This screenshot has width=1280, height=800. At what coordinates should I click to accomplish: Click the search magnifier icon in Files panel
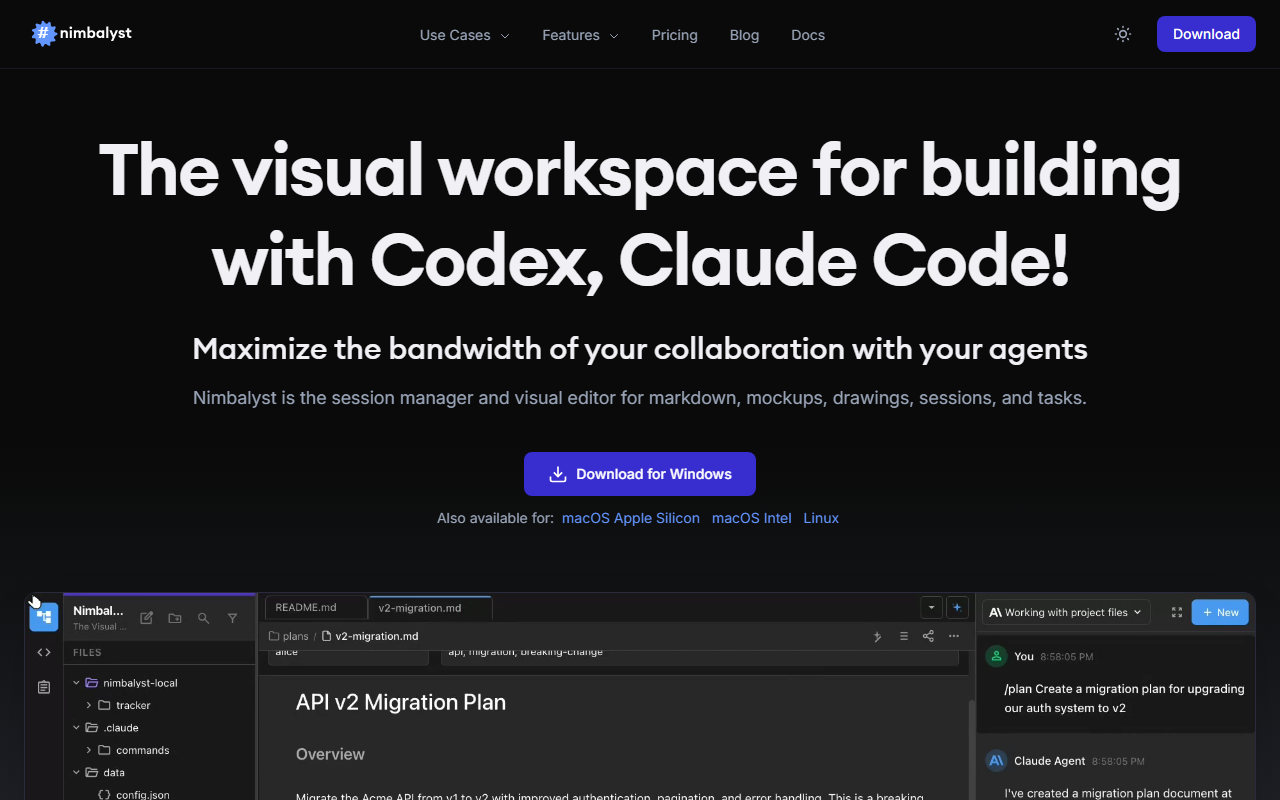tap(204, 618)
